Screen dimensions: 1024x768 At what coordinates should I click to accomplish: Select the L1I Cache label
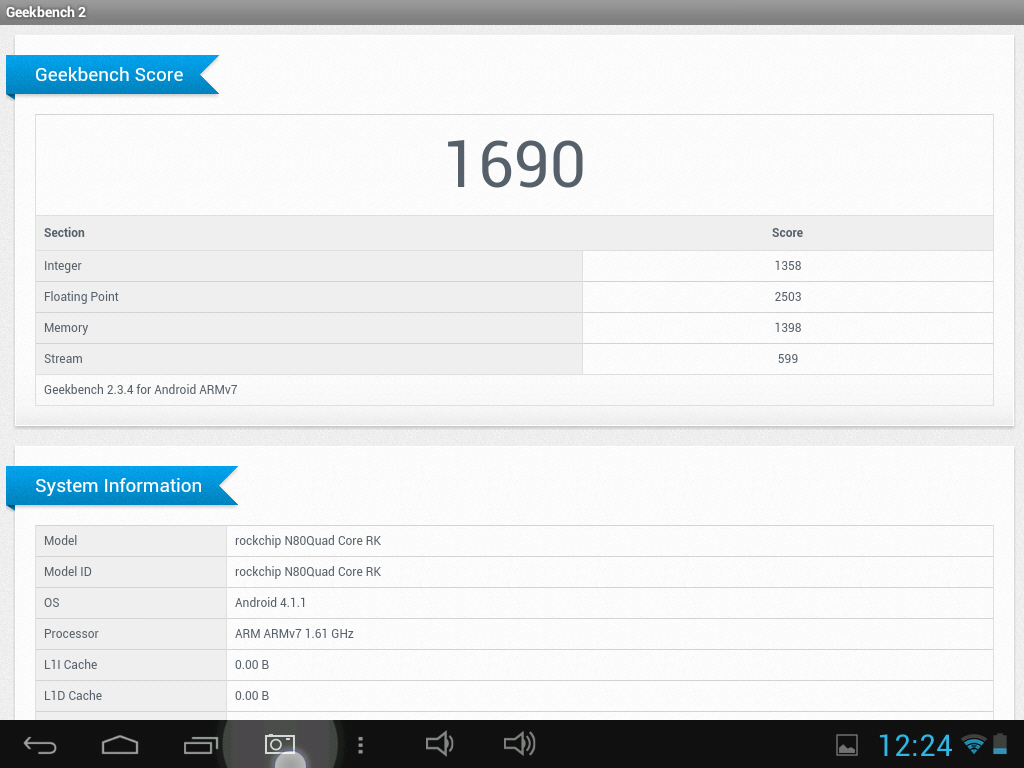pyautogui.click(x=71, y=665)
